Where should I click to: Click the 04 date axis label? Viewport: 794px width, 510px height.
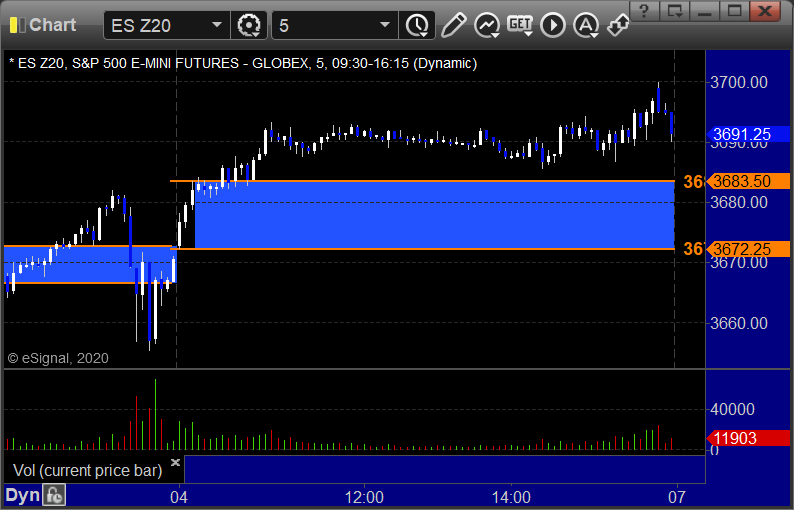[179, 497]
